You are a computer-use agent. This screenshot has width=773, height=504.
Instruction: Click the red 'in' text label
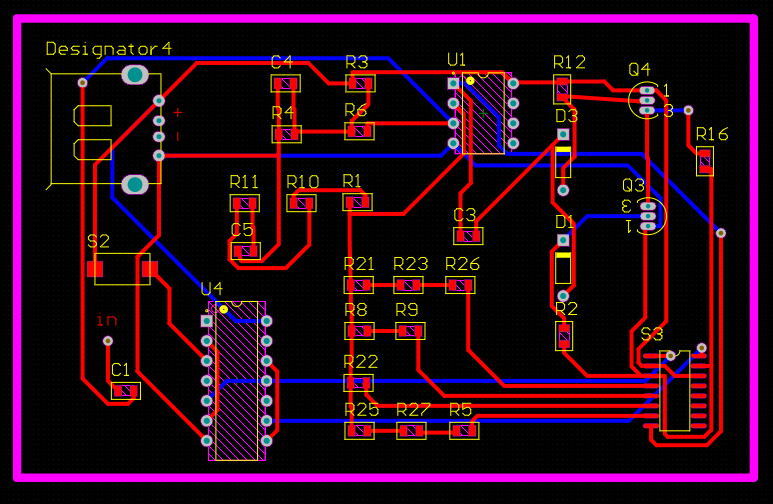point(106,320)
